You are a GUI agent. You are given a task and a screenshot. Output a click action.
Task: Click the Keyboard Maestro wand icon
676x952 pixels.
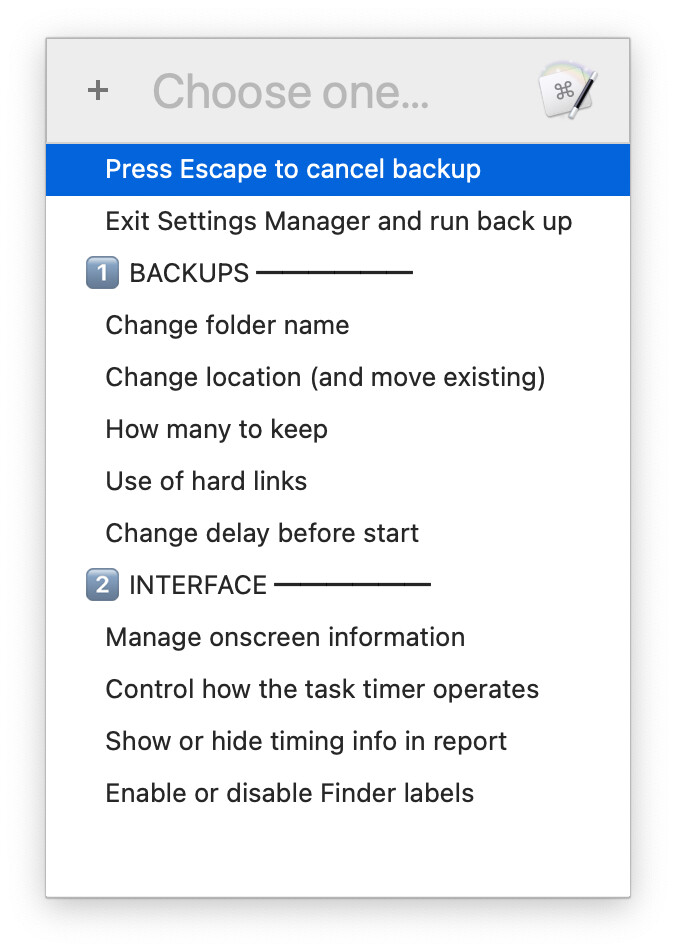[568, 91]
